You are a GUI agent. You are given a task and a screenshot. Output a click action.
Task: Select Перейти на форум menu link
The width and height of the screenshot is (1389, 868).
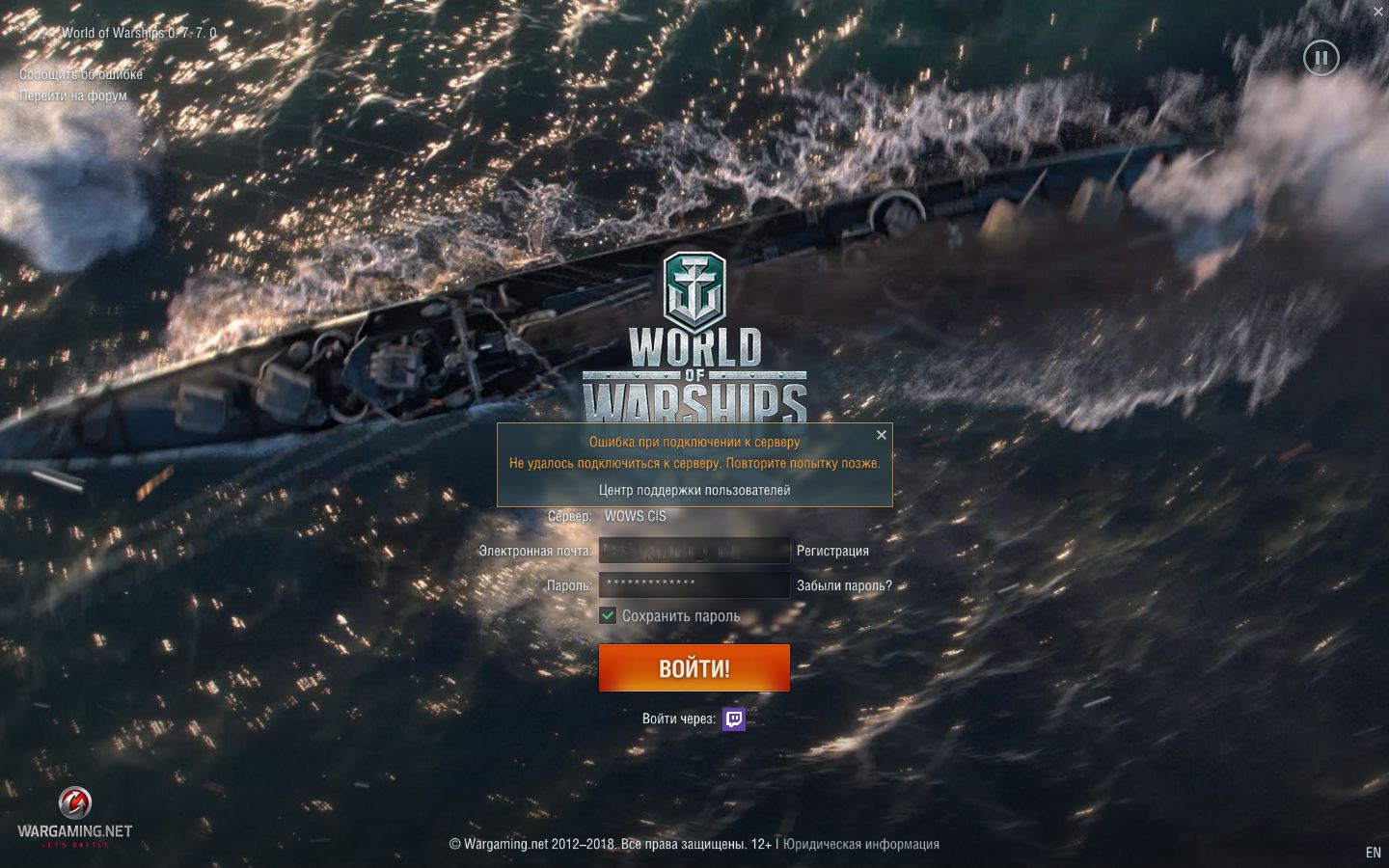[x=73, y=95]
